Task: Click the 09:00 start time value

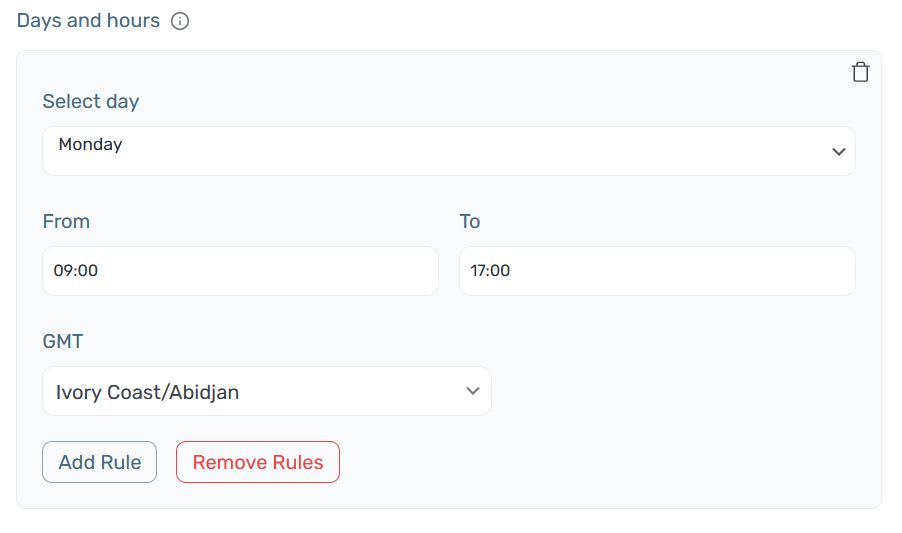Action: (75, 271)
